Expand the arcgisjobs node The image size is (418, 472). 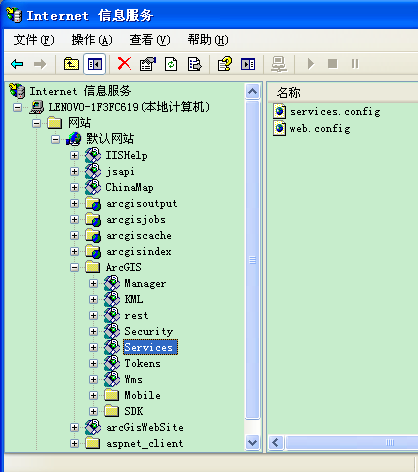point(74,219)
